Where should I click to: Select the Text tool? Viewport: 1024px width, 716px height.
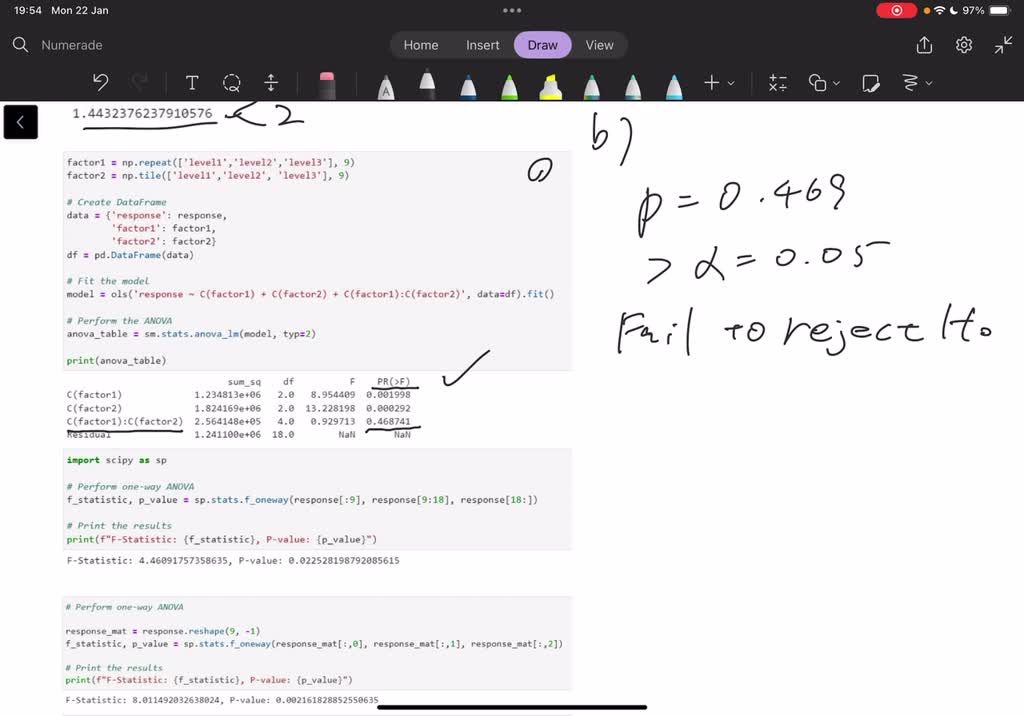point(191,83)
